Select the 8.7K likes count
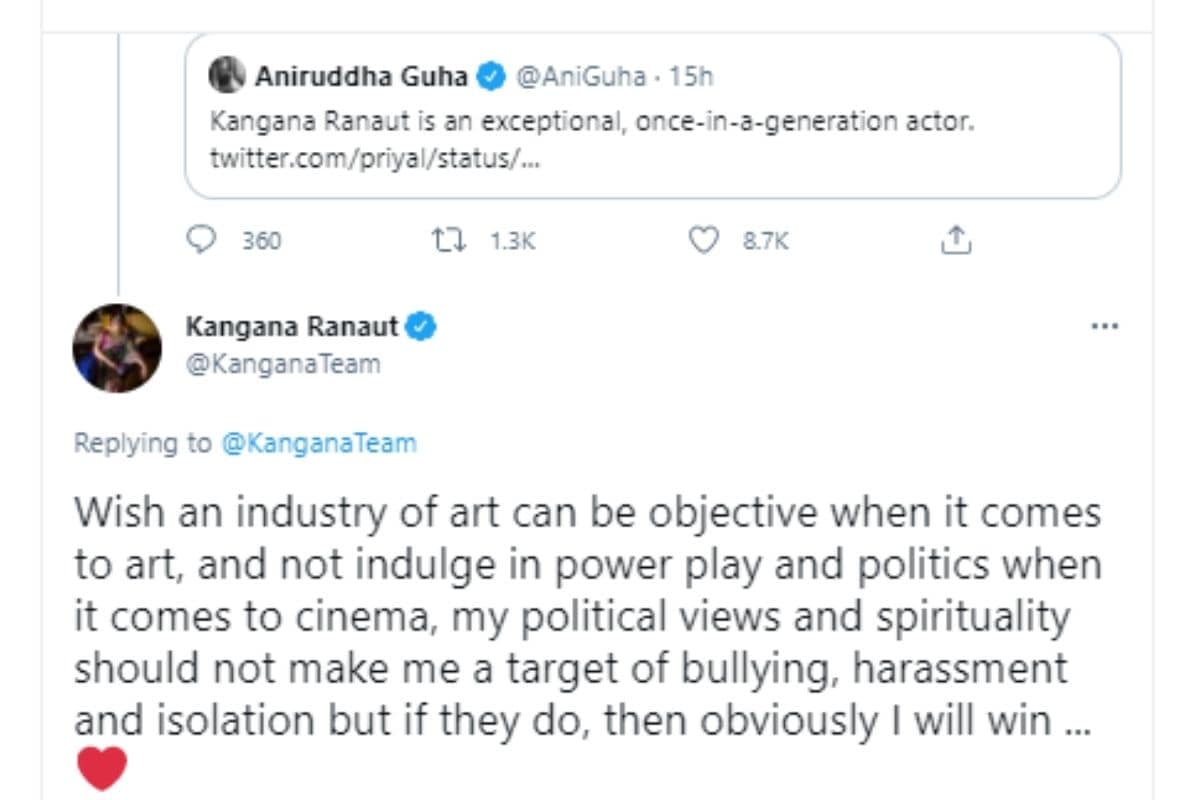 (x=766, y=241)
